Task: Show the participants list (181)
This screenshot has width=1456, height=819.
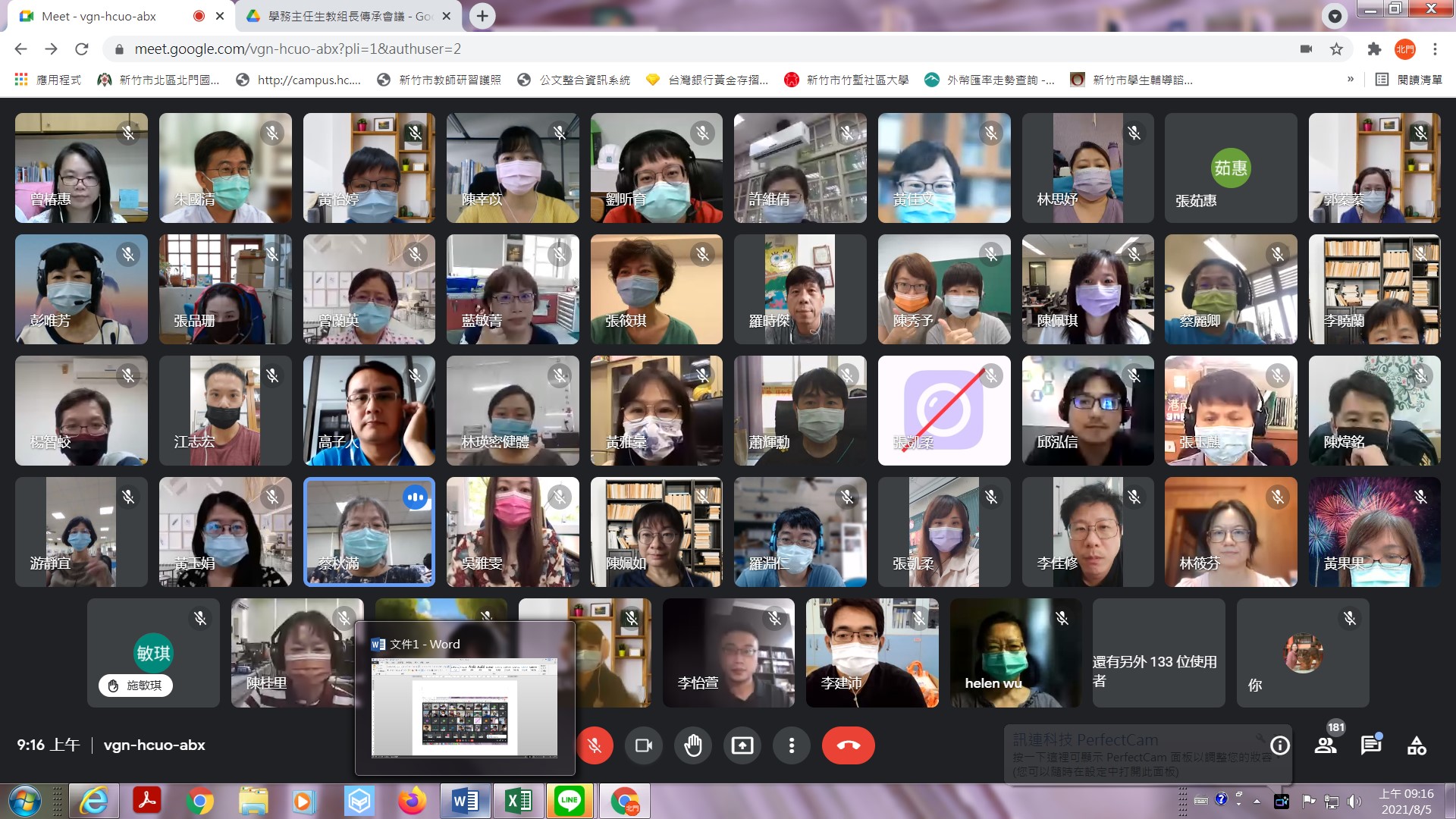Action: 1325,745
